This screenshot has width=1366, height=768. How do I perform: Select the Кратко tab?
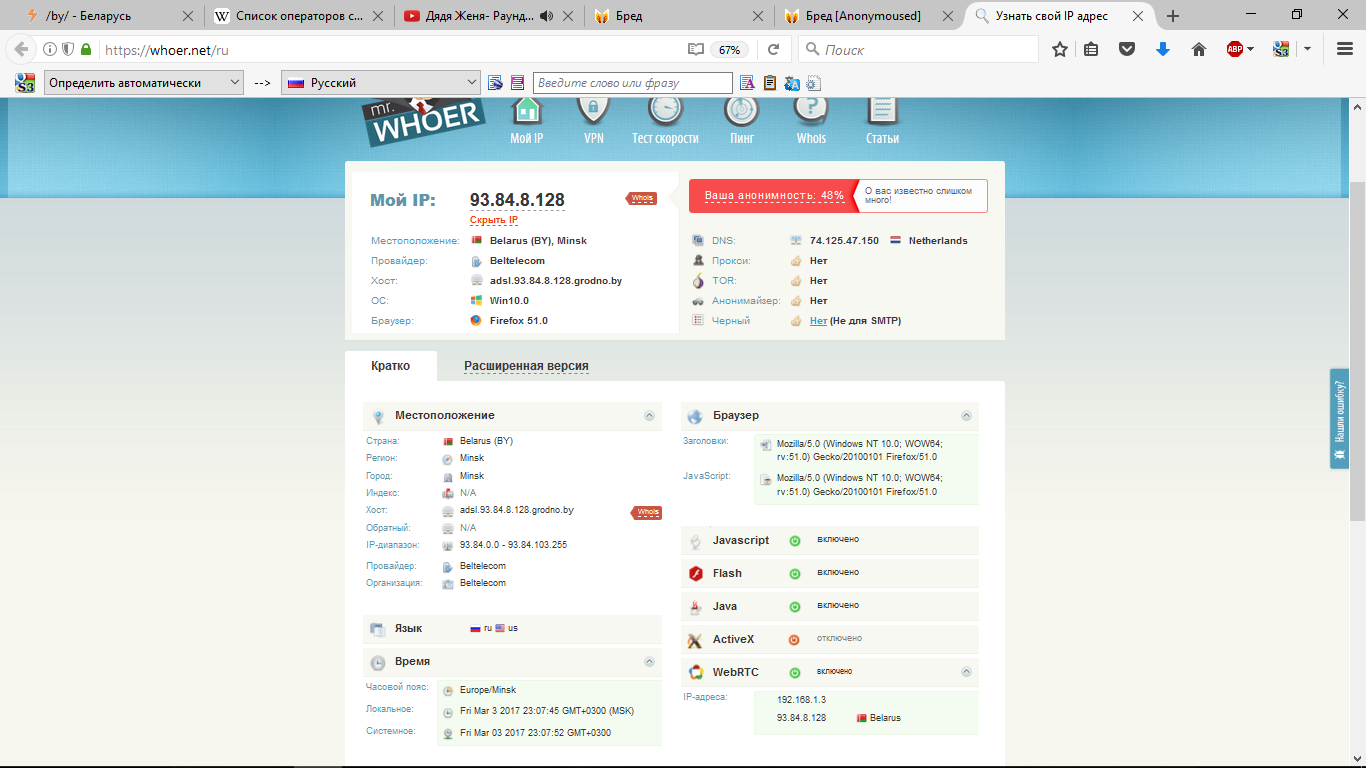tap(391, 366)
